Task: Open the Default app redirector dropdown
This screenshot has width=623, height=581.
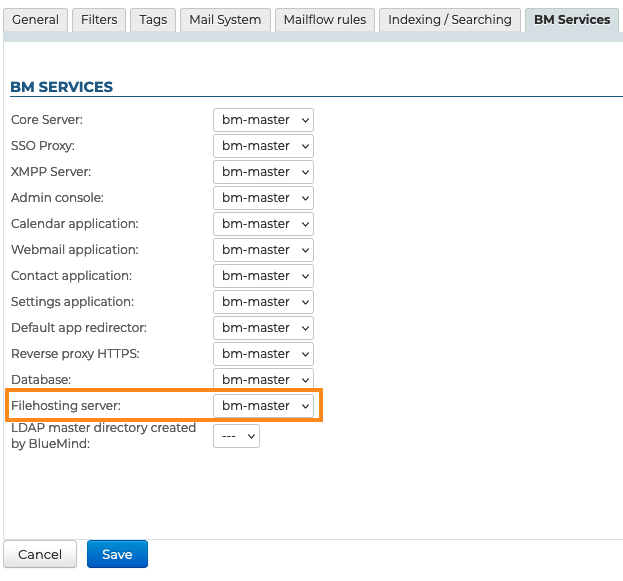Action: [263, 328]
